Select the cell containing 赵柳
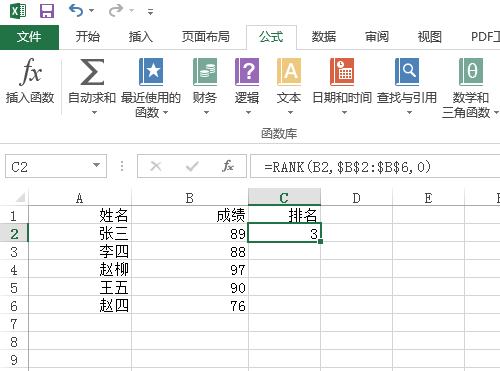 [x=80, y=269]
